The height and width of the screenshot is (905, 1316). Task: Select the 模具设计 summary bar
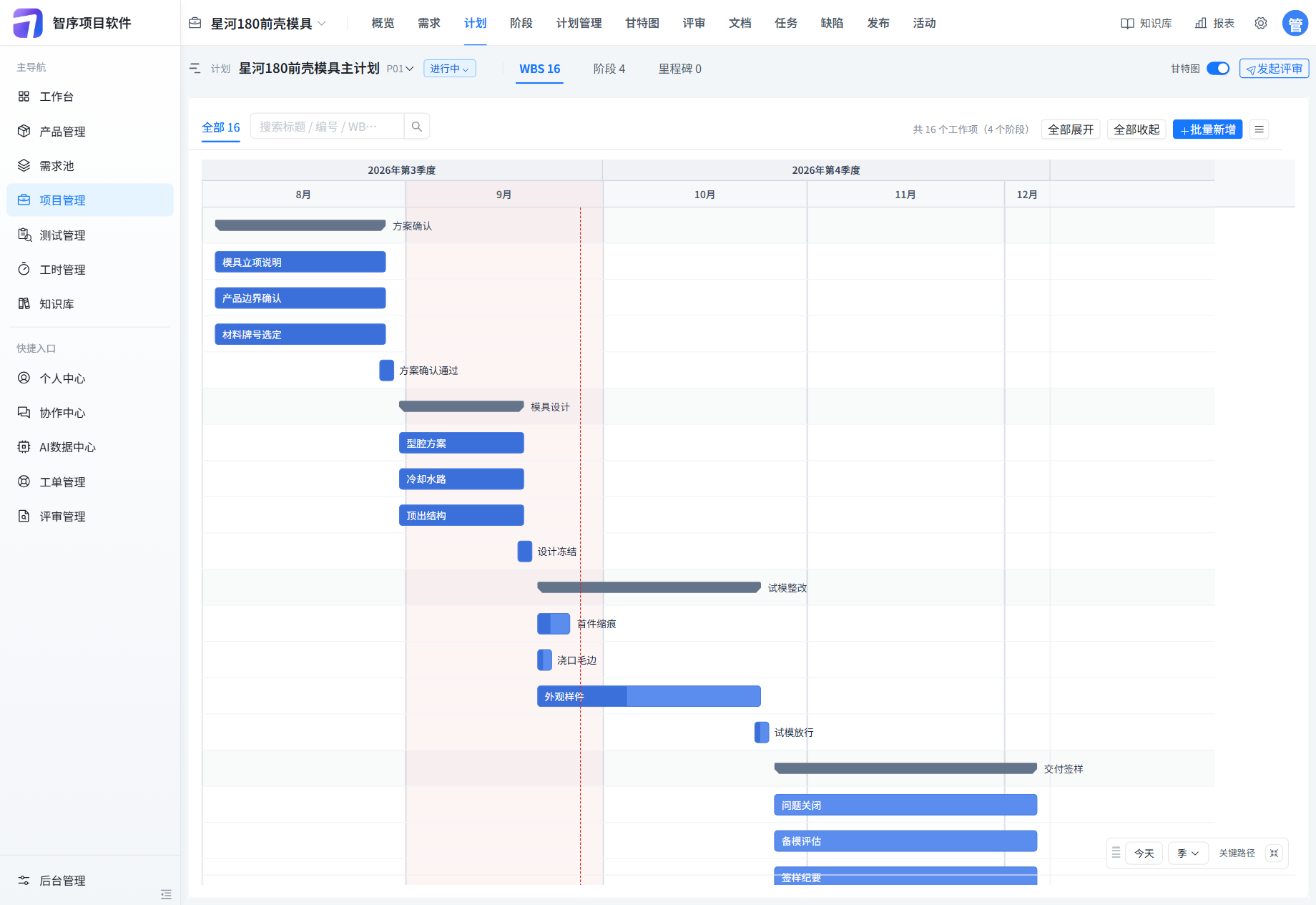tap(461, 406)
